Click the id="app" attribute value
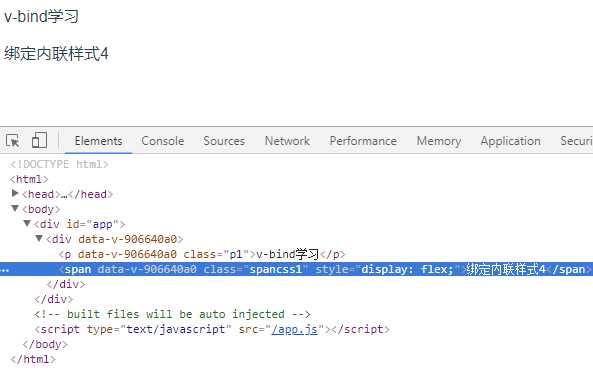Viewport: 593px width, 376px height. click(x=102, y=224)
